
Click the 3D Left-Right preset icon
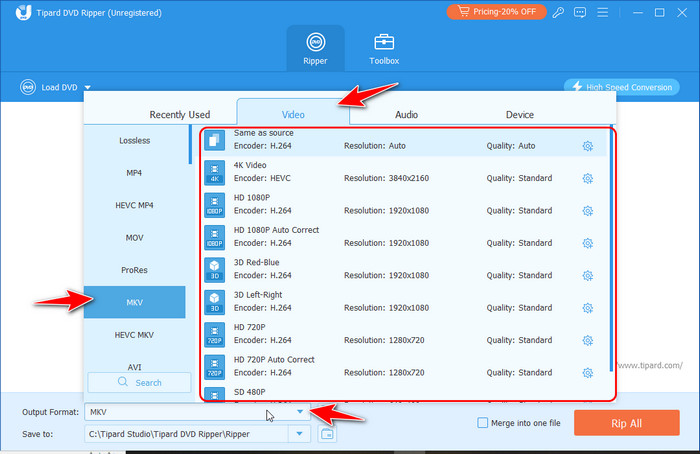tap(214, 302)
